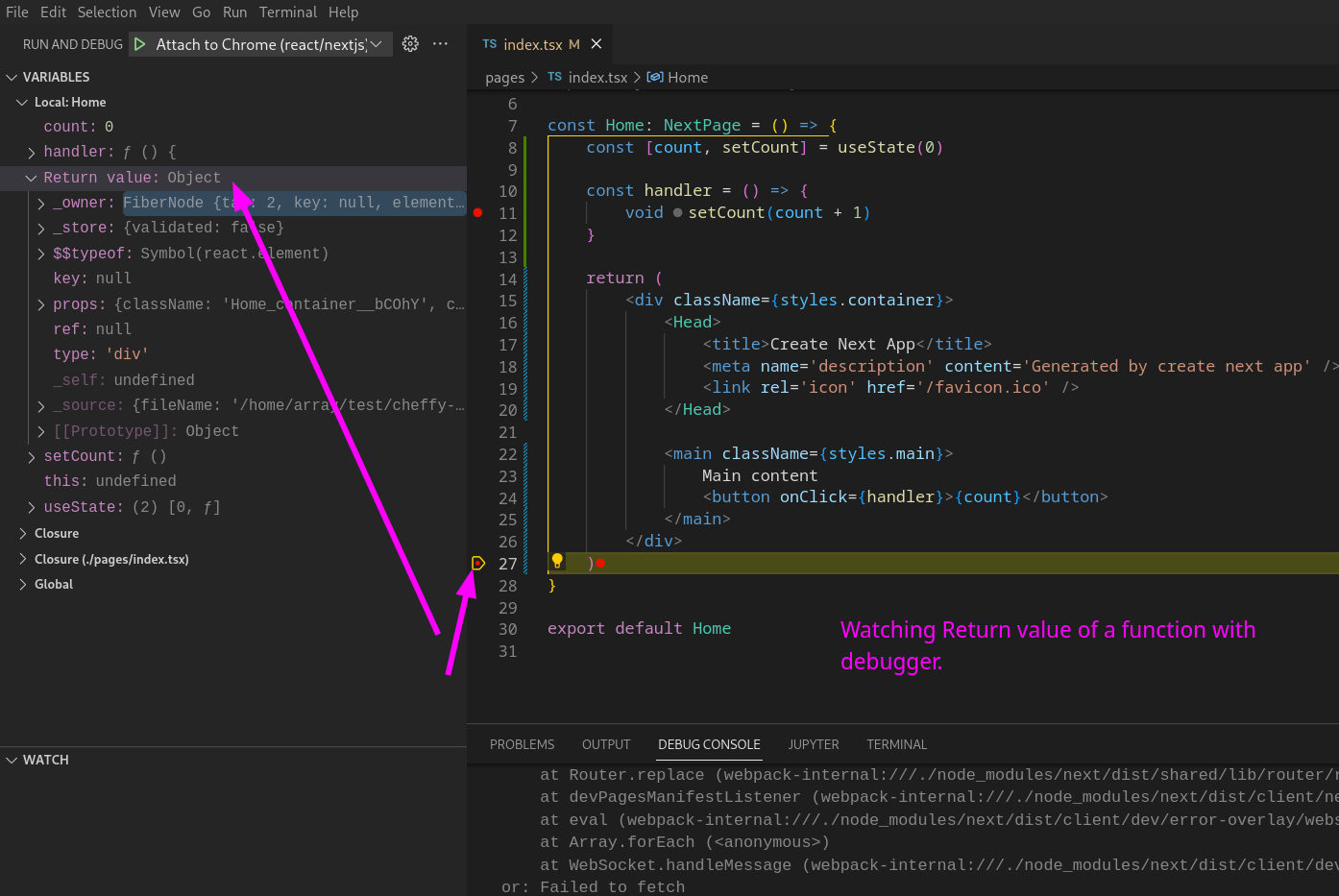Switch to the OUTPUT panel tab

[606, 744]
